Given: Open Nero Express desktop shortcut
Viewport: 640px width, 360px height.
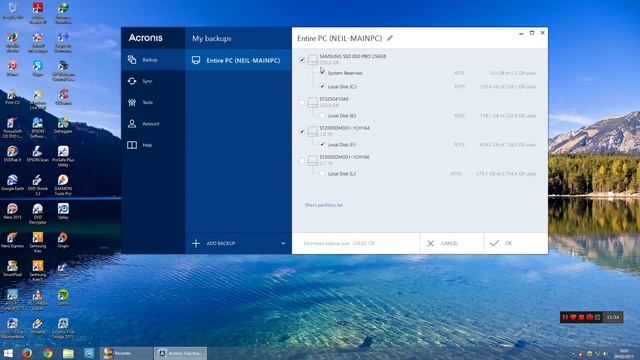Looking at the screenshot, I should (12, 240).
